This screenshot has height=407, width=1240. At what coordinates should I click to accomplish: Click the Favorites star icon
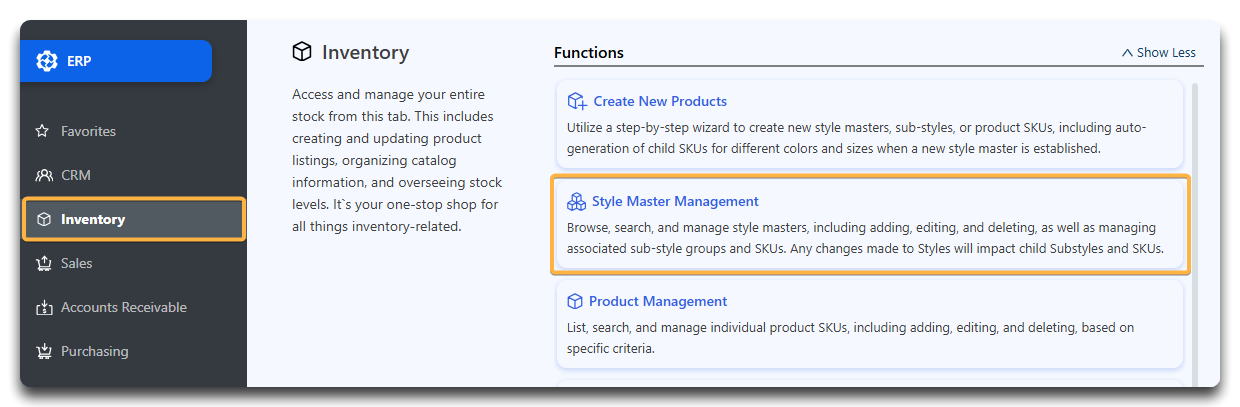coord(43,131)
